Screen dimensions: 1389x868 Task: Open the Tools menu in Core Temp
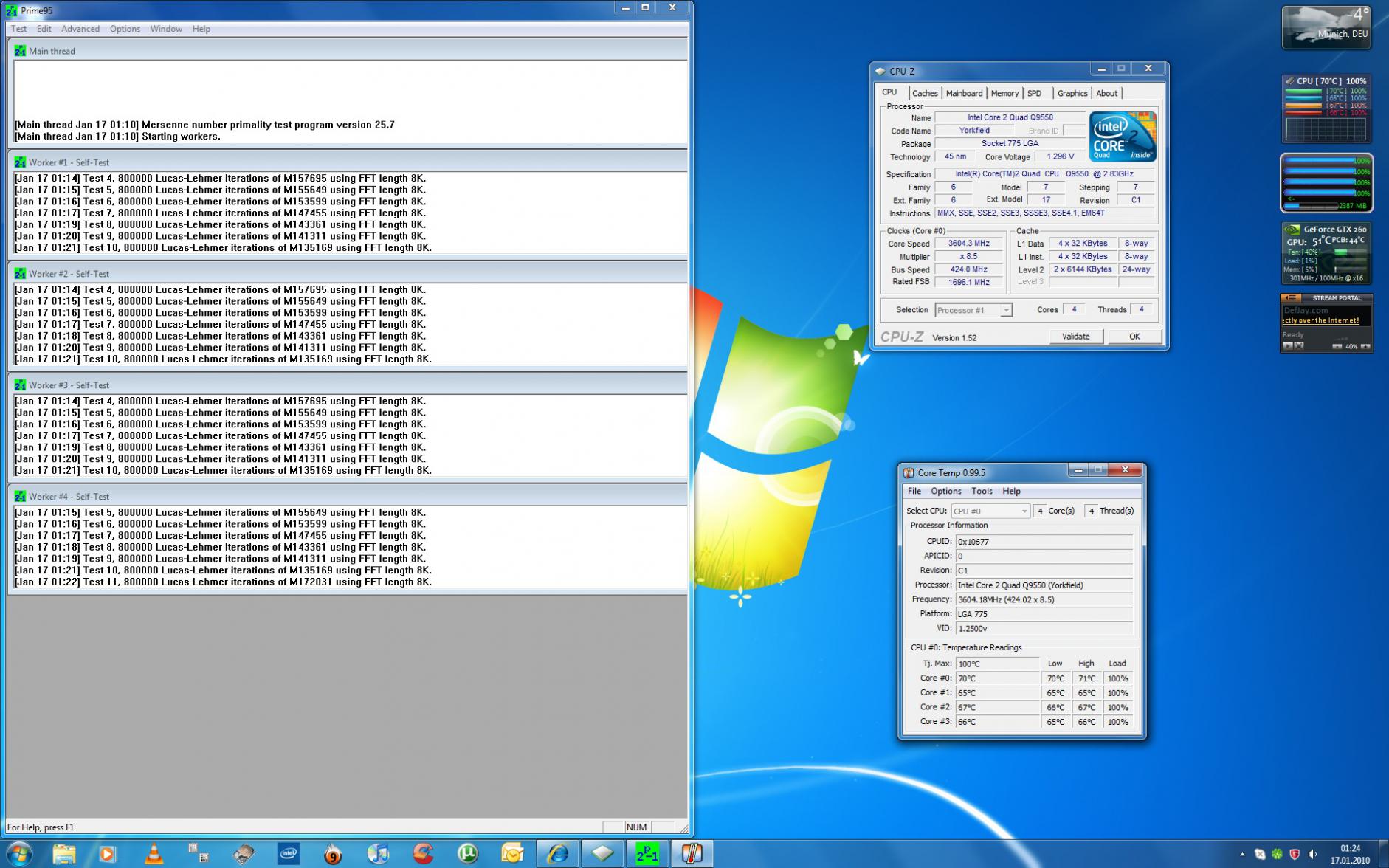(981, 492)
